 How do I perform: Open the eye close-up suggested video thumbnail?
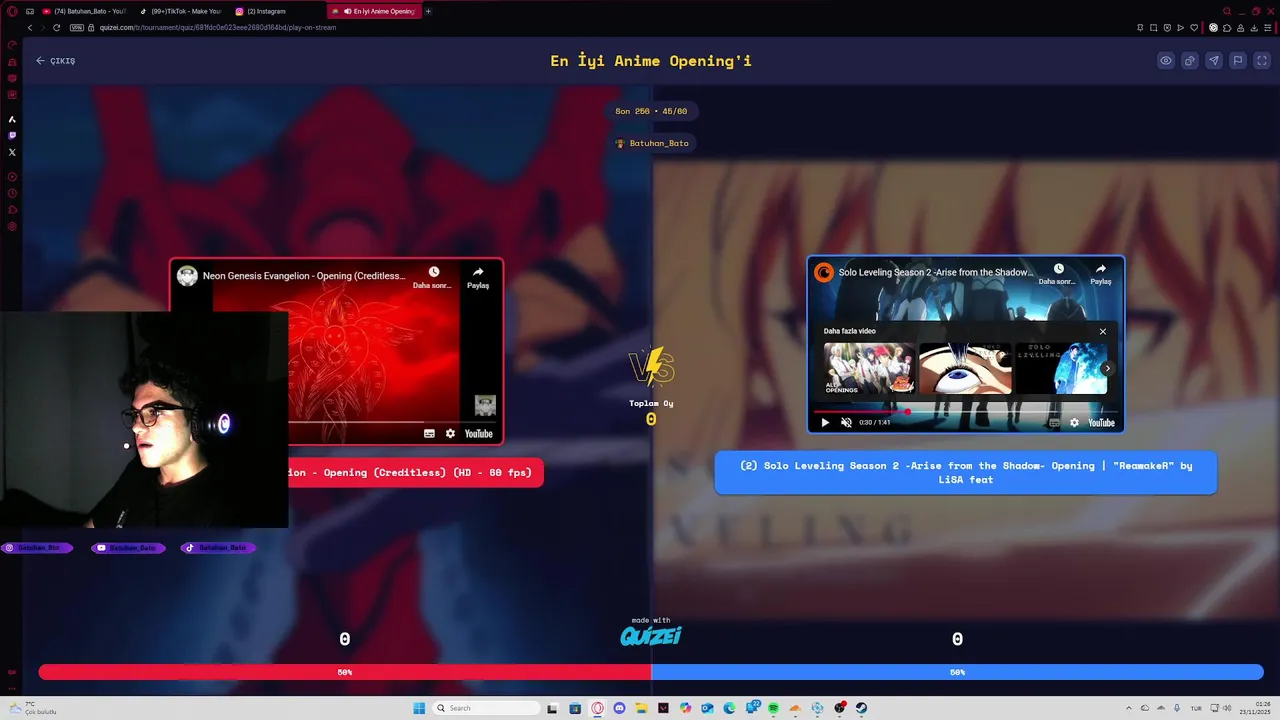pyautogui.click(x=964, y=368)
